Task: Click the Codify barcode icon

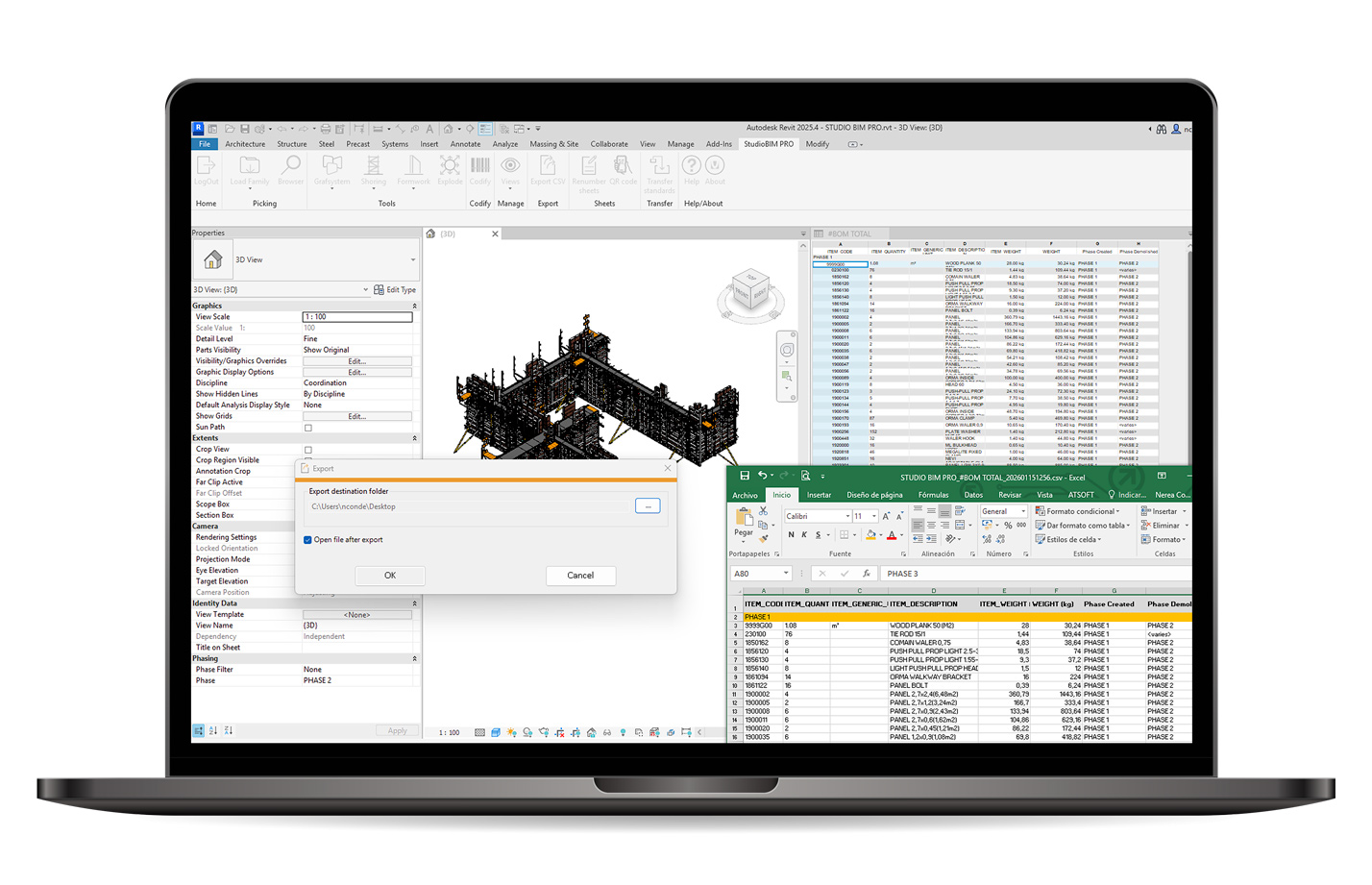Action: [480, 168]
